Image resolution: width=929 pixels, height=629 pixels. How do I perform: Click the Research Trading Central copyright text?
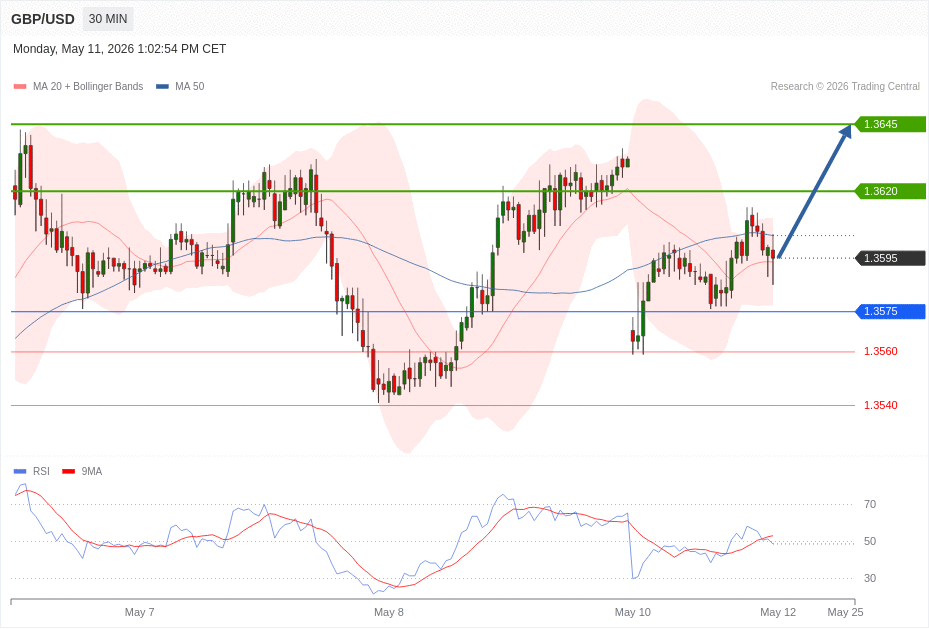coord(845,86)
